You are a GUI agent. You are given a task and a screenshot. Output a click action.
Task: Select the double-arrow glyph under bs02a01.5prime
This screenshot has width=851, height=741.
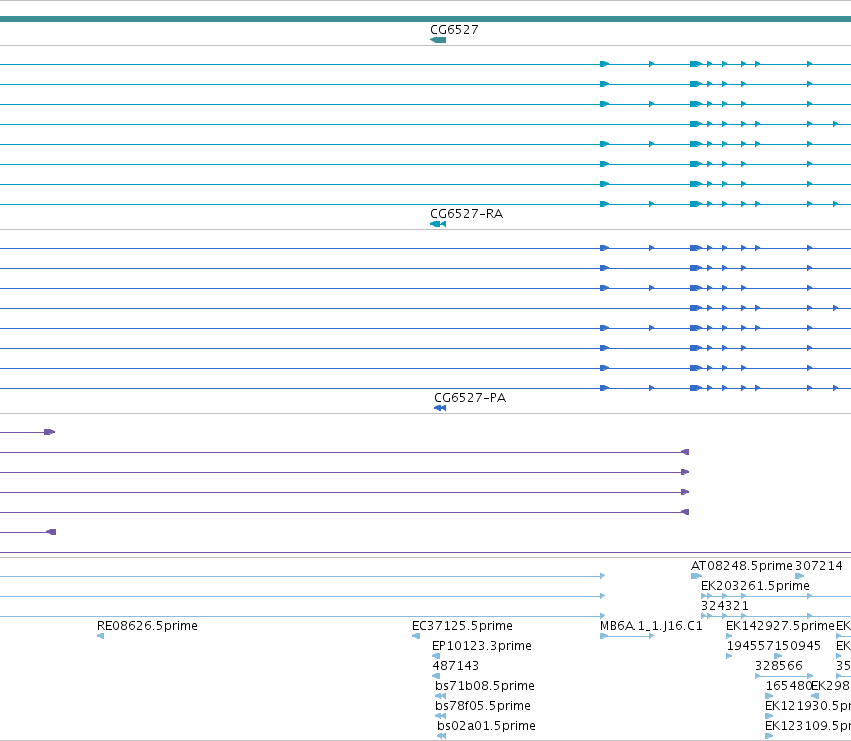(441, 737)
